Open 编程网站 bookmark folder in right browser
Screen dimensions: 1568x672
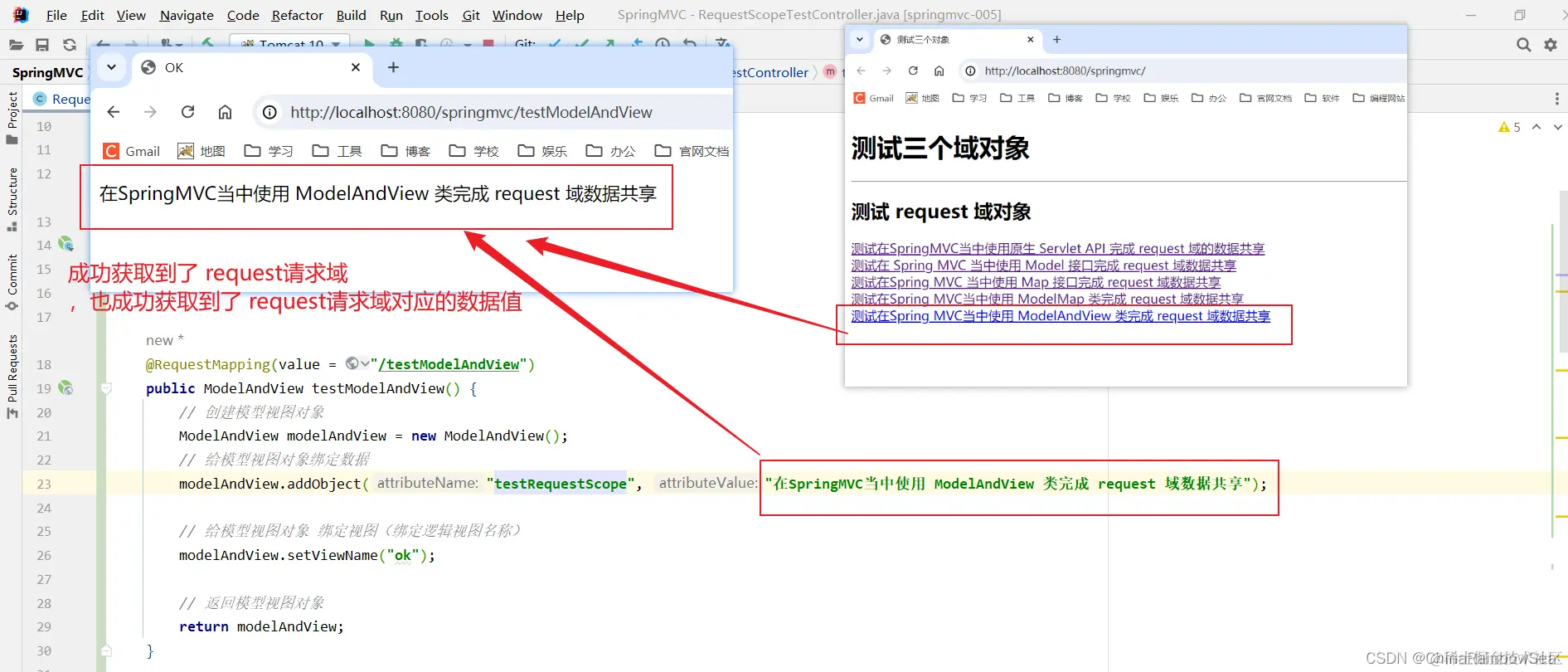pos(1378,98)
